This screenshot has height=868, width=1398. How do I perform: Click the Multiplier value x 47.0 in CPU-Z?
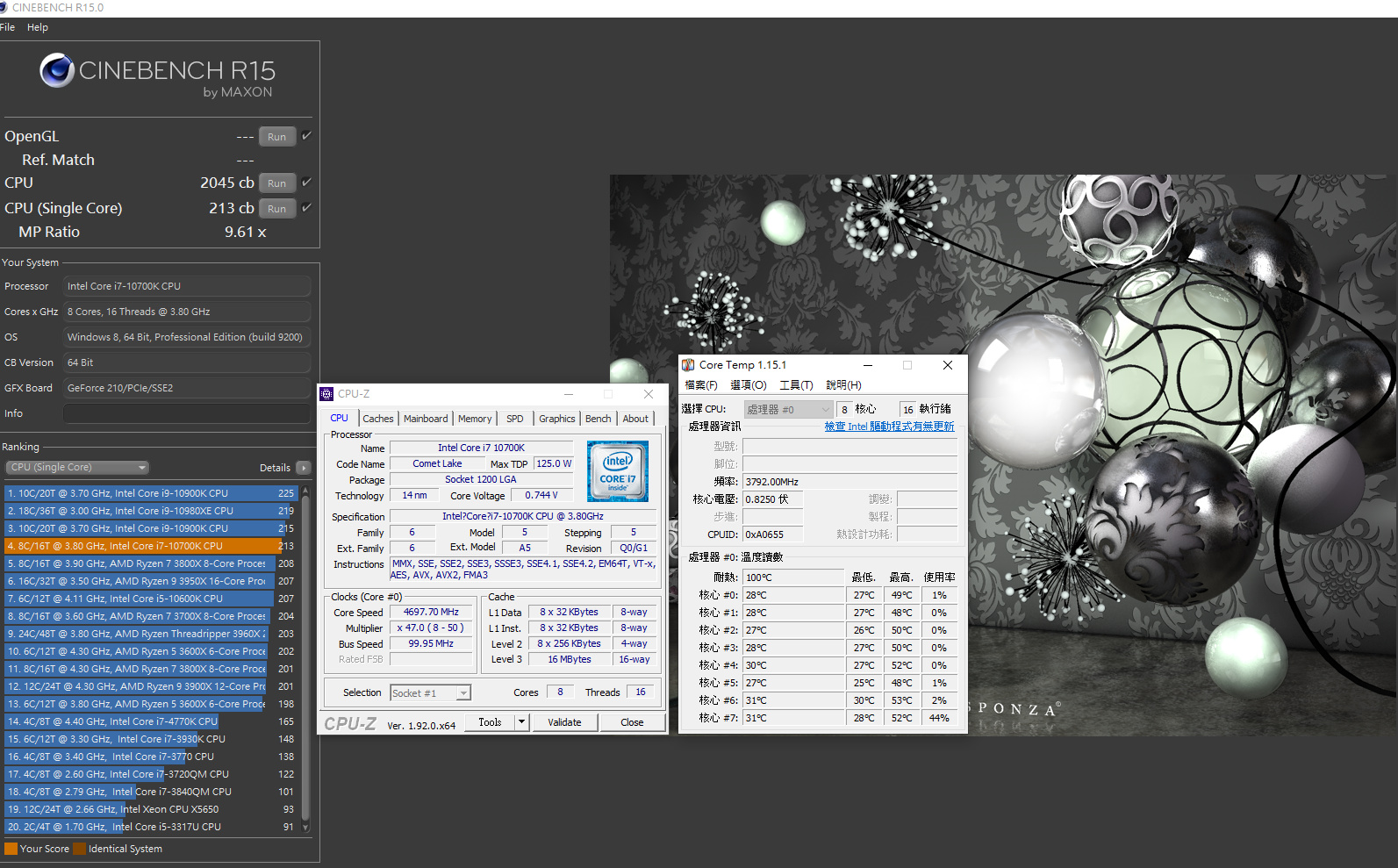point(431,628)
